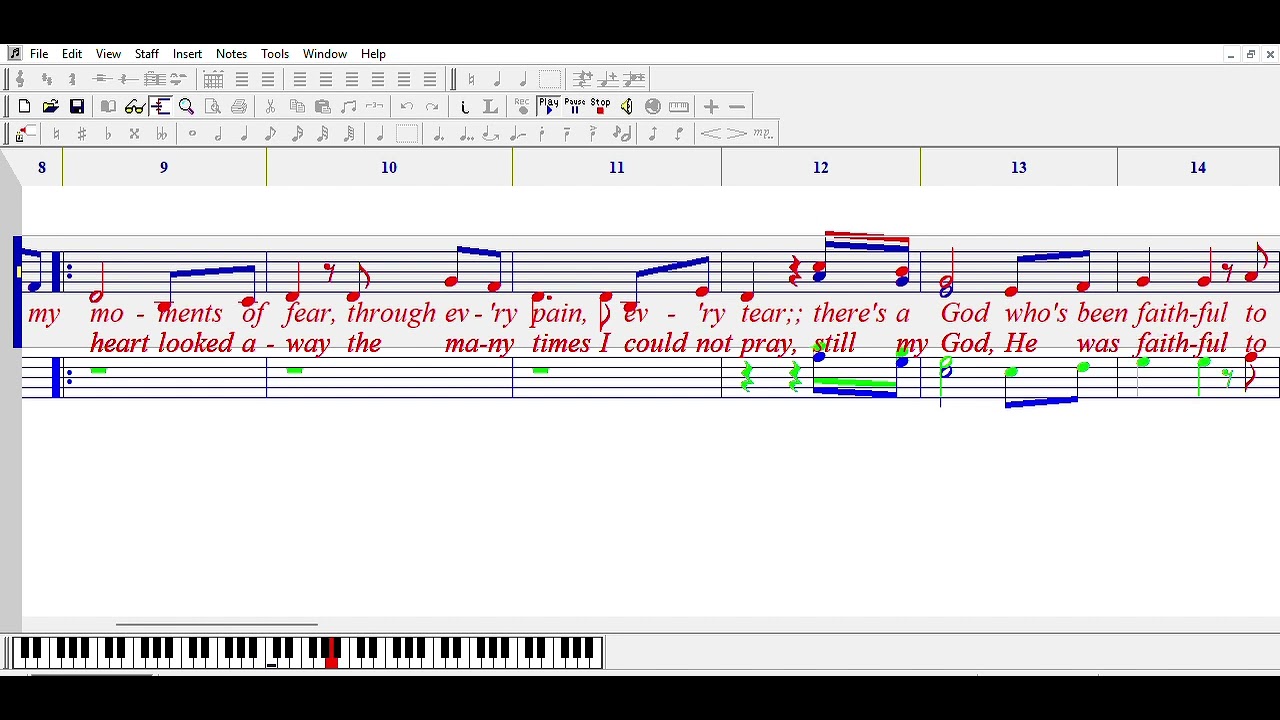Start playback with the Play button
The height and width of the screenshot is (720, 1280).
coord(549,107)
